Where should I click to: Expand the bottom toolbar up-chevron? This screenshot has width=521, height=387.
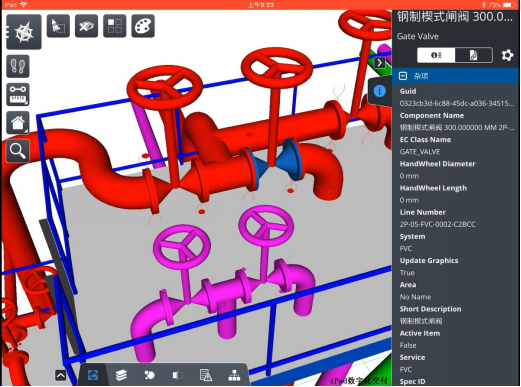tap(60, 375)
